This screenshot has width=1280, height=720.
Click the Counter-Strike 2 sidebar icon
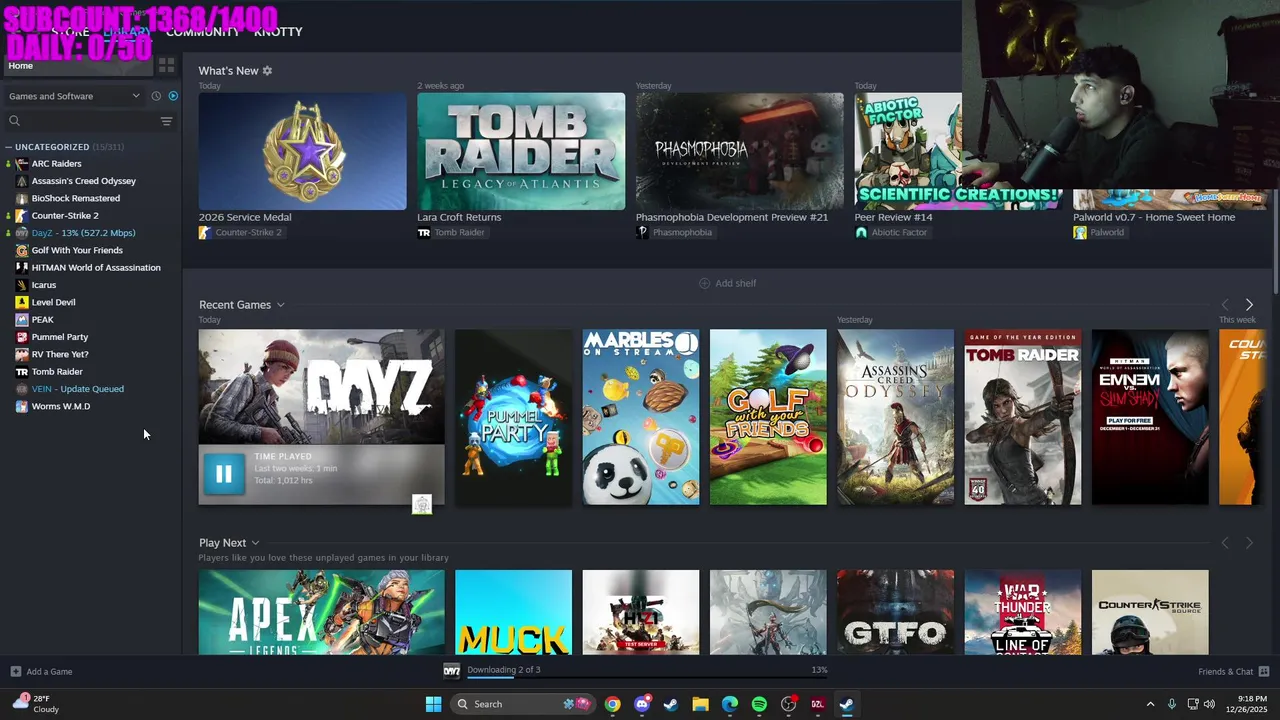pos(22,215)
